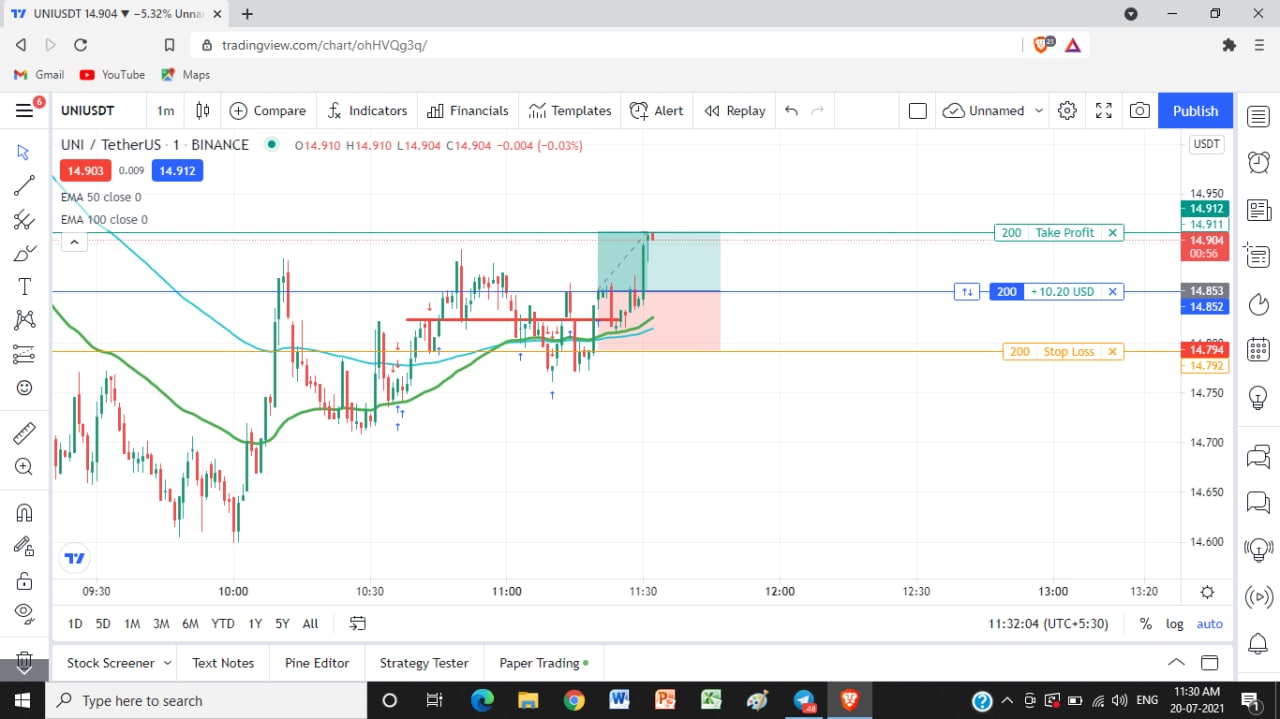Viewport: 1280px width, 719px height.
Task: Open the Indicators dialog
Action: [x=367, y=111]
